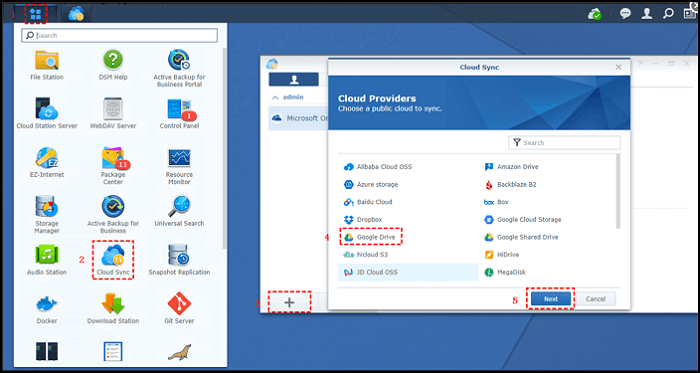The width and height of the screenshot is (700, 373).
Task: Open Control Panel
Action: click(x=179, y=114)
